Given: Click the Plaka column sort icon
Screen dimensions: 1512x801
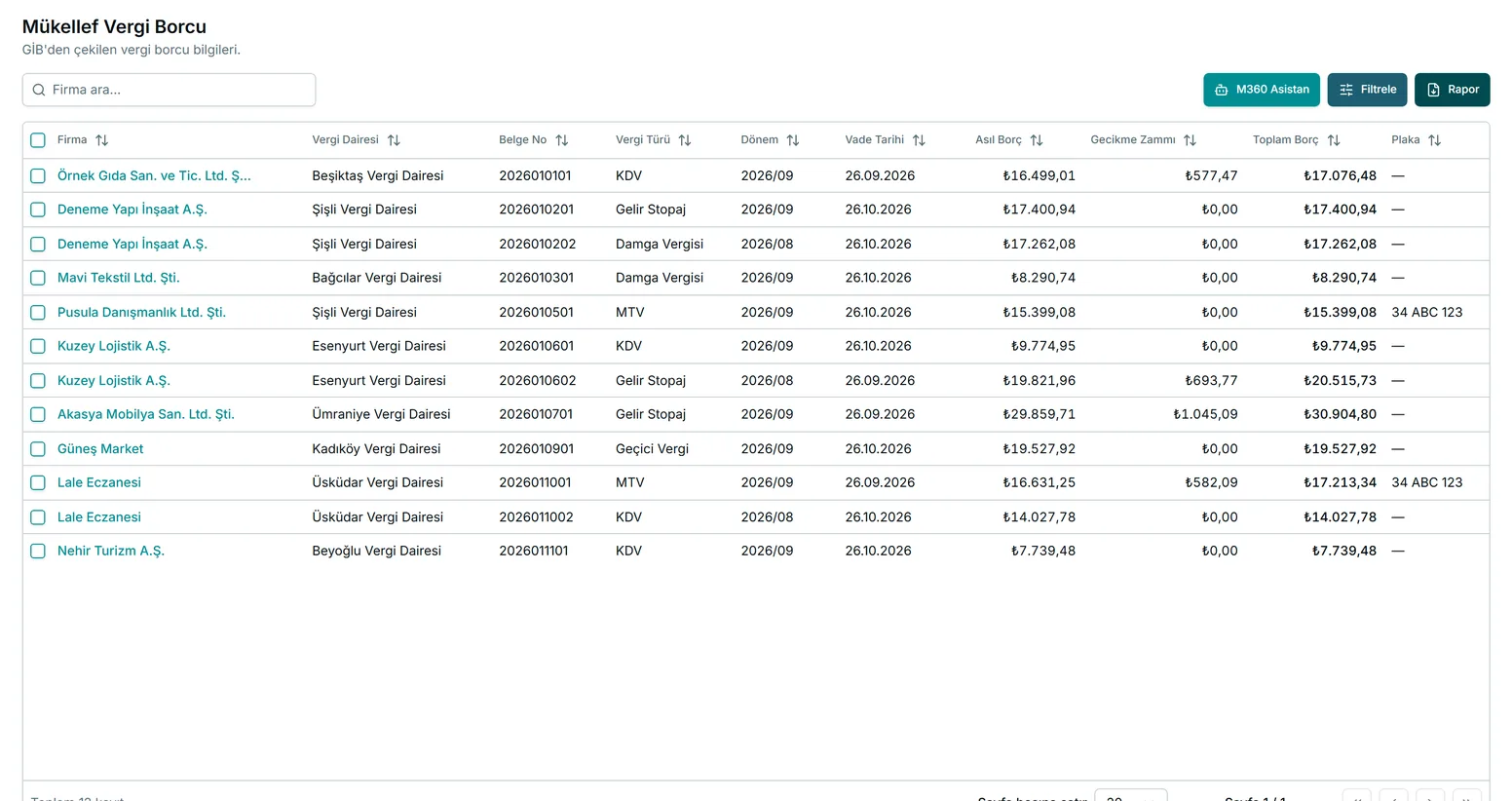Looking at the screenshot, I should pos(1434,140).
